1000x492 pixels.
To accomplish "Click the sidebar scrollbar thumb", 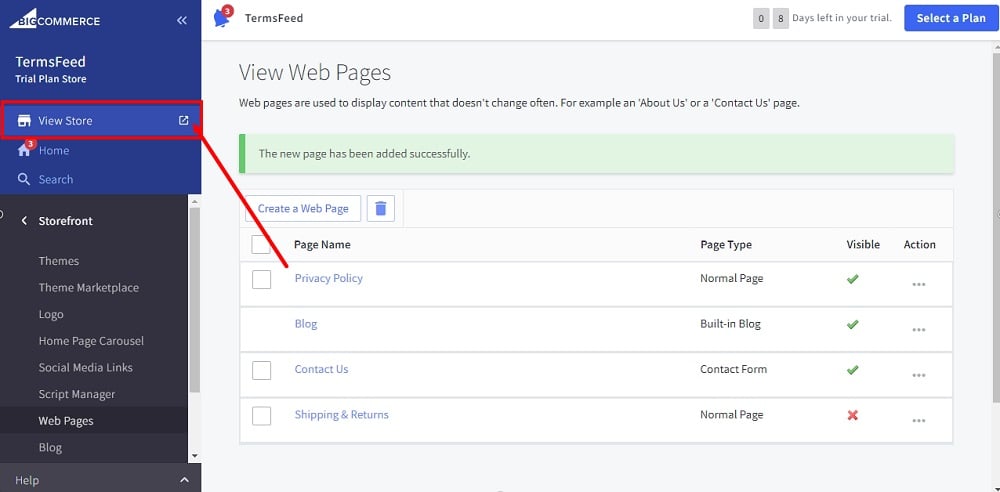I will tap(195, 299).
